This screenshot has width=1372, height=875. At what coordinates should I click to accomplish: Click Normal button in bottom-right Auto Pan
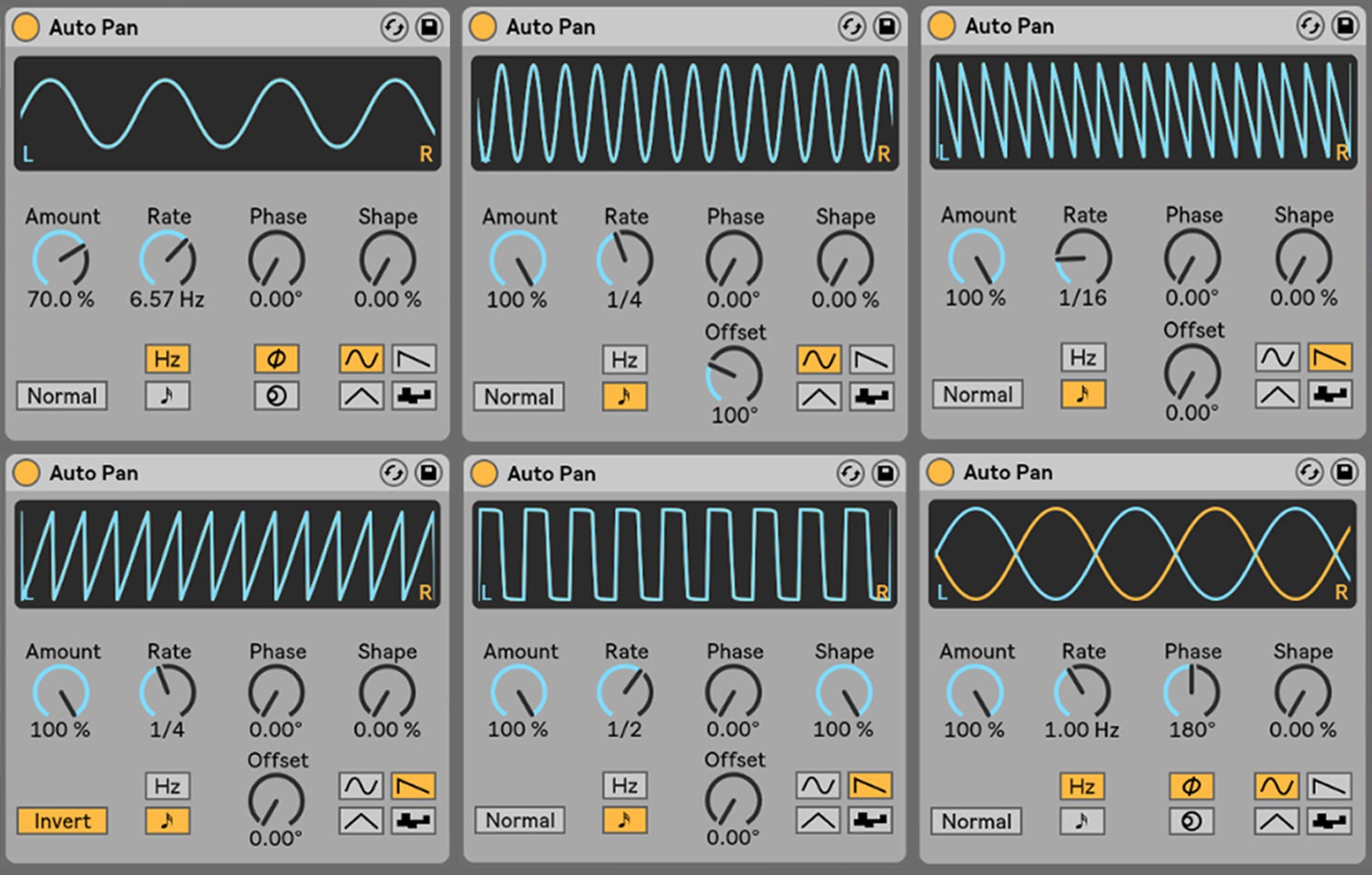(x=976, y=821)
